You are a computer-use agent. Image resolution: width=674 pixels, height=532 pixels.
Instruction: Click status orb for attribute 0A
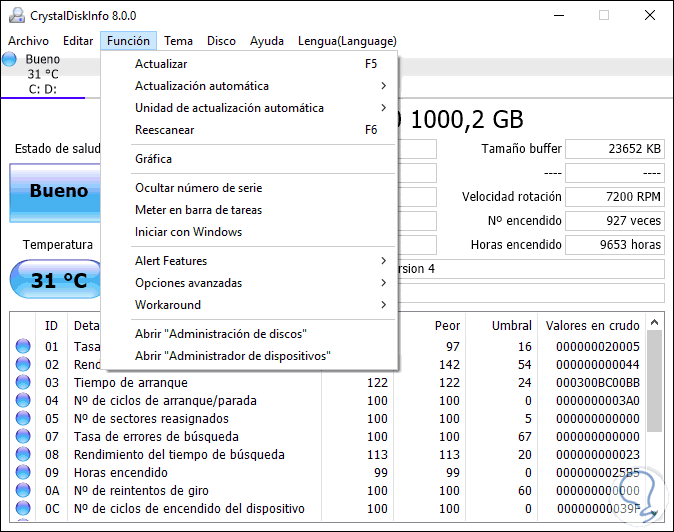pos(23,490)
